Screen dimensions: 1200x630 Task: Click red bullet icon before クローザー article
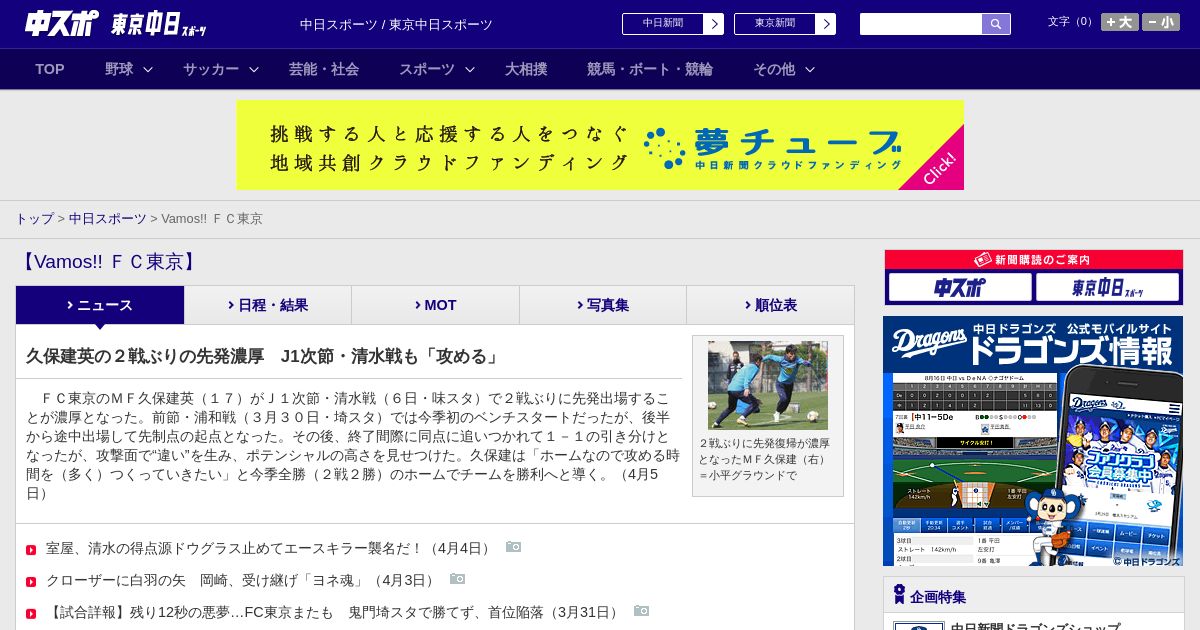pos(31,582)
